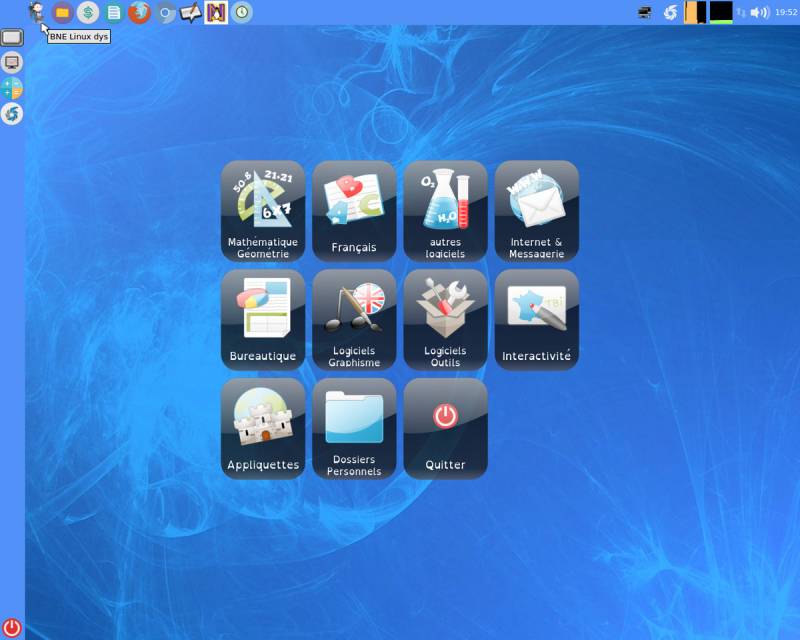Open the autres logiciels chemistry flask tile
The image size is (800, 640).
point(445,211)
